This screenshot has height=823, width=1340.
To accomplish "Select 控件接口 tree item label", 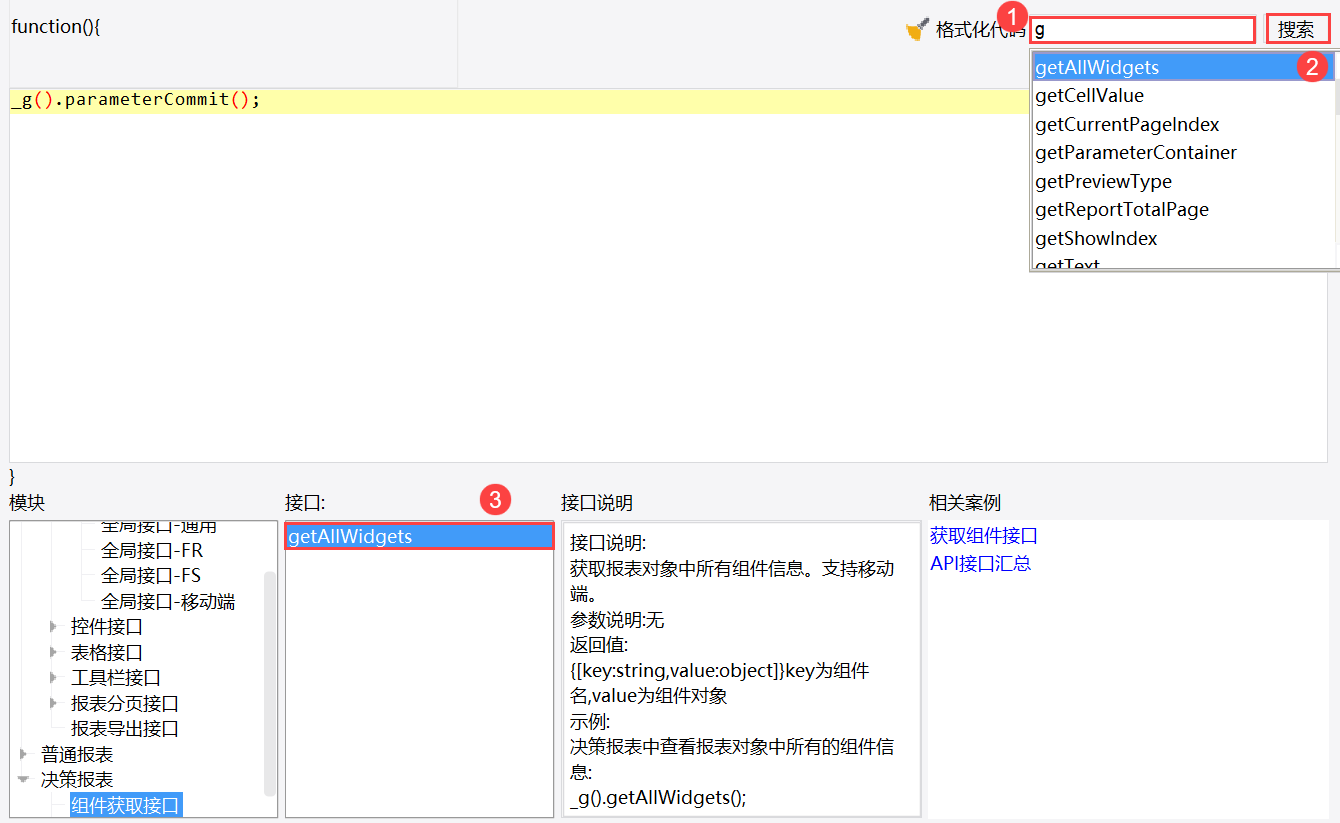I will (x=107, y=627).
